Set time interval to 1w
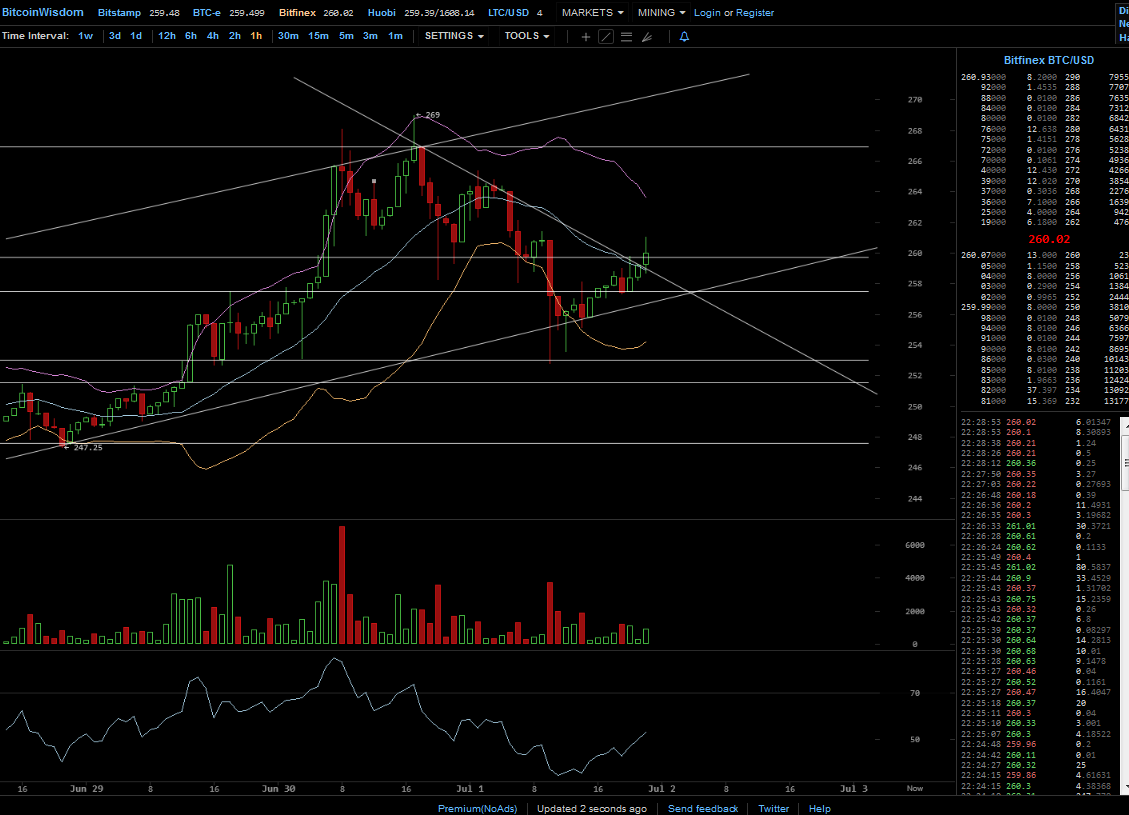The height and width of the screenshot is (815, 1129). pos(85,36)
